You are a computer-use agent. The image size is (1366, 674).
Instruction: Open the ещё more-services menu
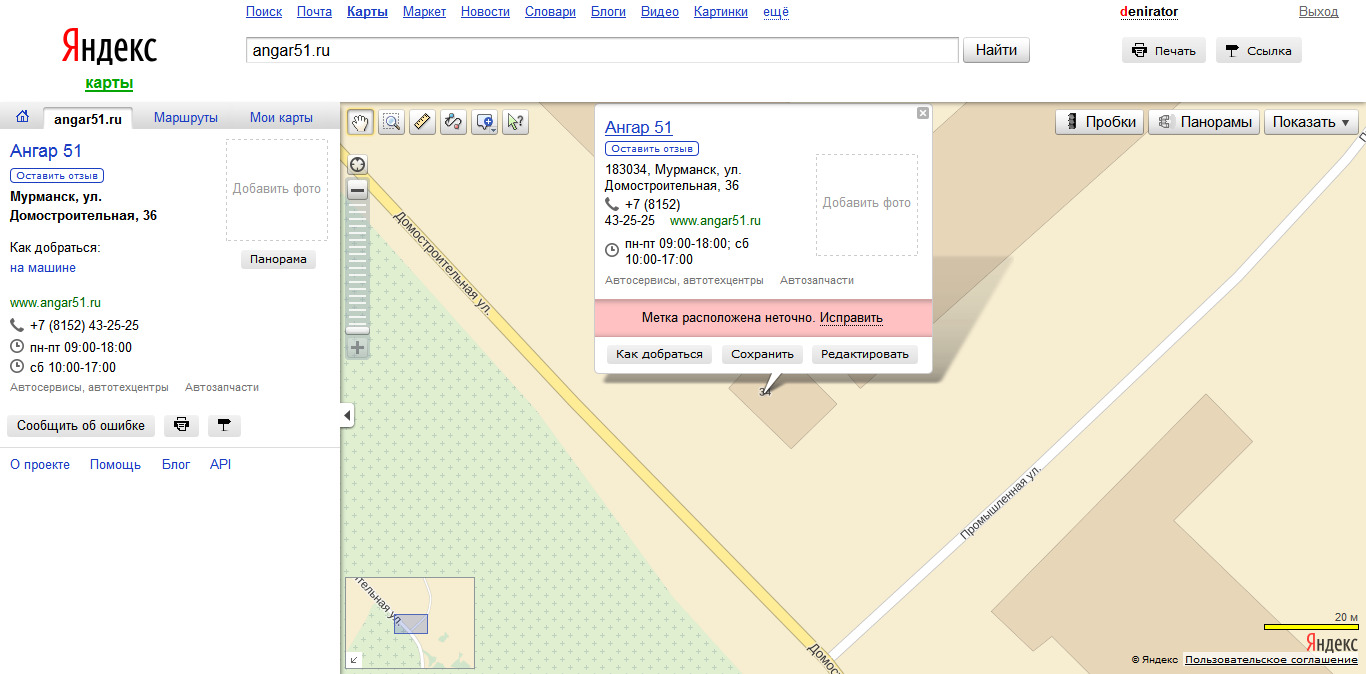point(776,12)
